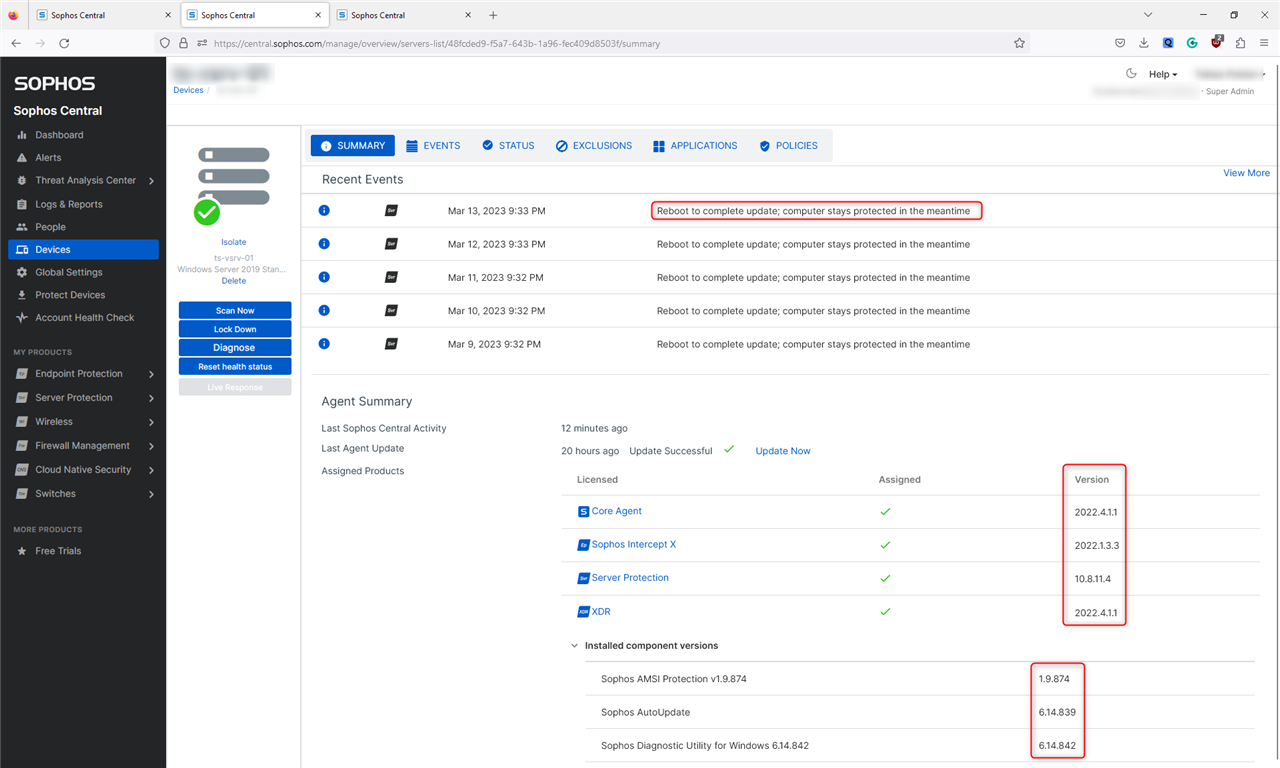
Task: Click the Switches product icon
Action: point(22,494)
